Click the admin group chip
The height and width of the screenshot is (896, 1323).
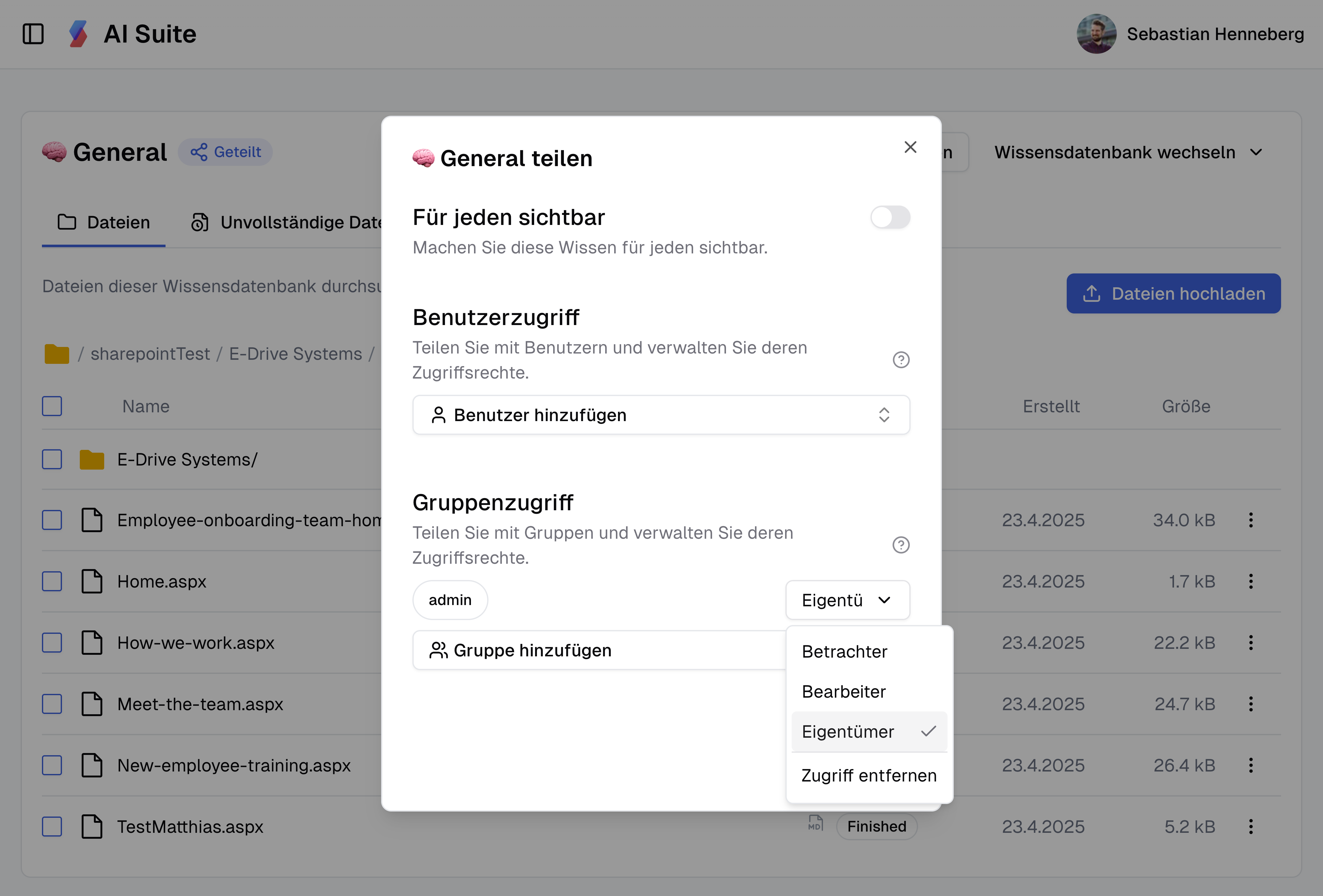tap(450, 599)
